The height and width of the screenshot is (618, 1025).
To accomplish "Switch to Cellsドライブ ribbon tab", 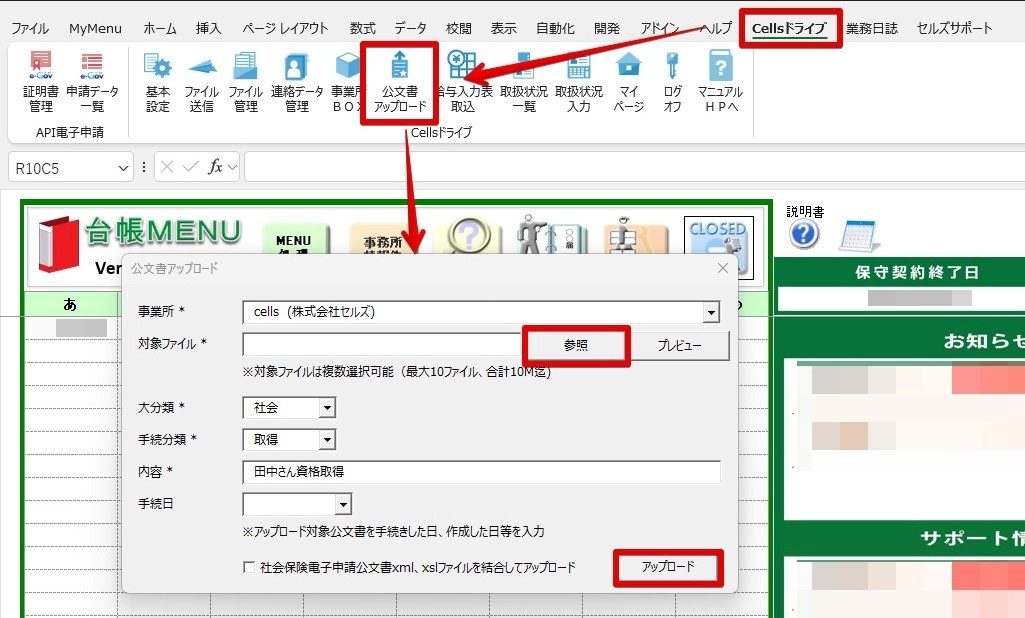I will pos(790,28).
